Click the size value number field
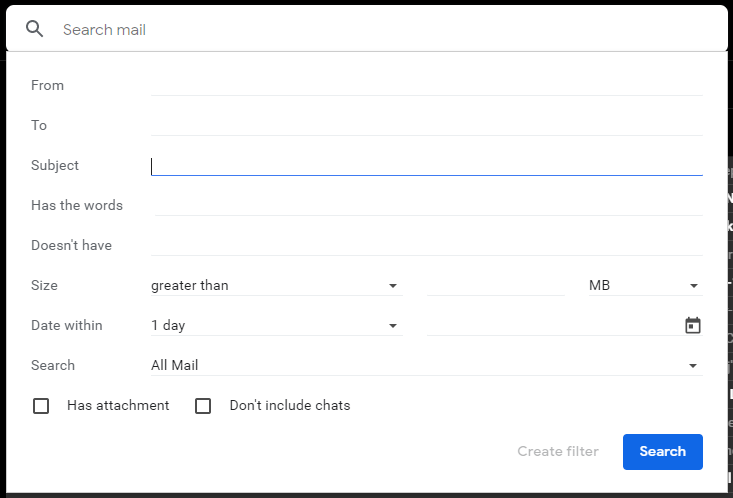This screenshot has width=733, height=498. (496, 285)
